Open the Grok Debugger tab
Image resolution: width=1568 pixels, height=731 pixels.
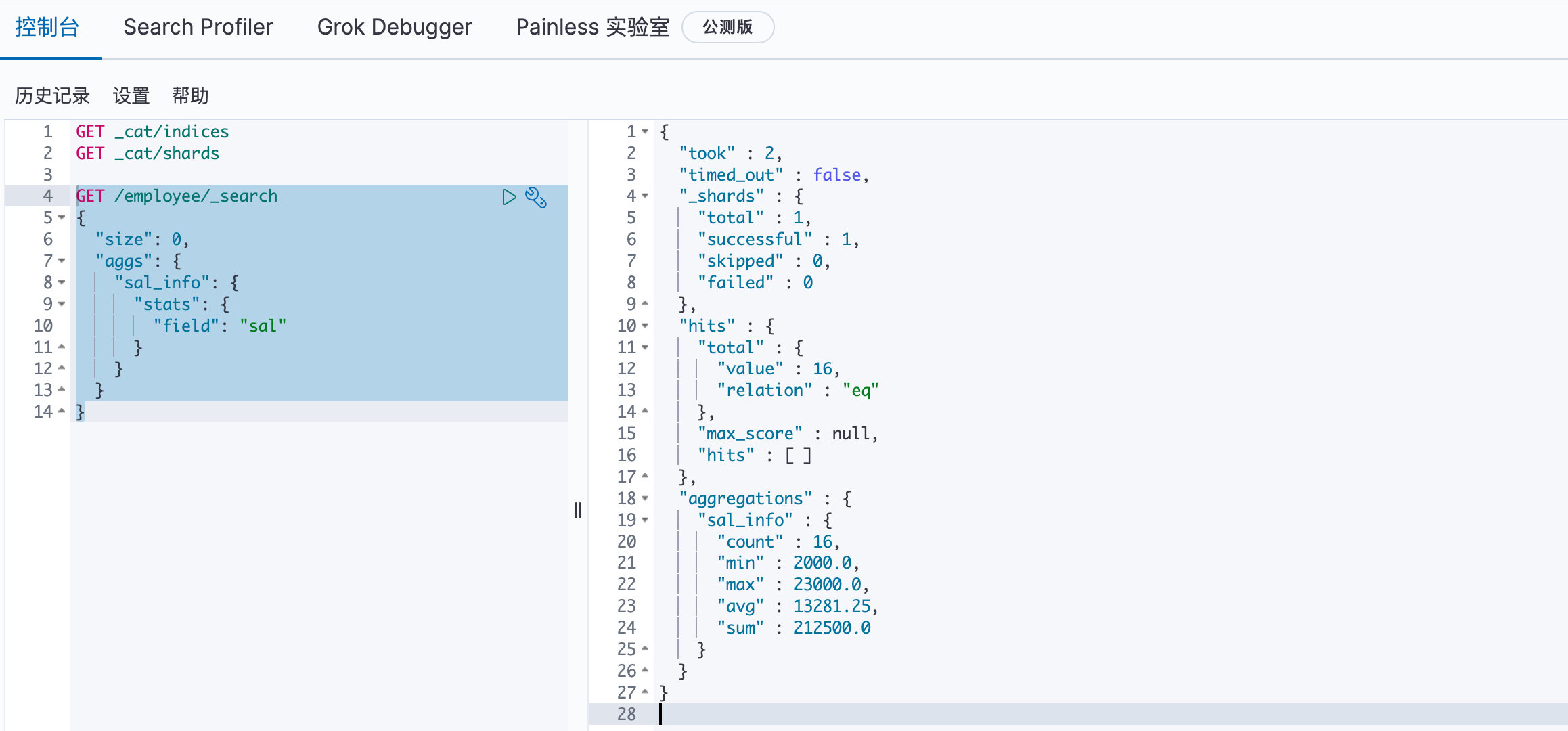coord(395,27)
